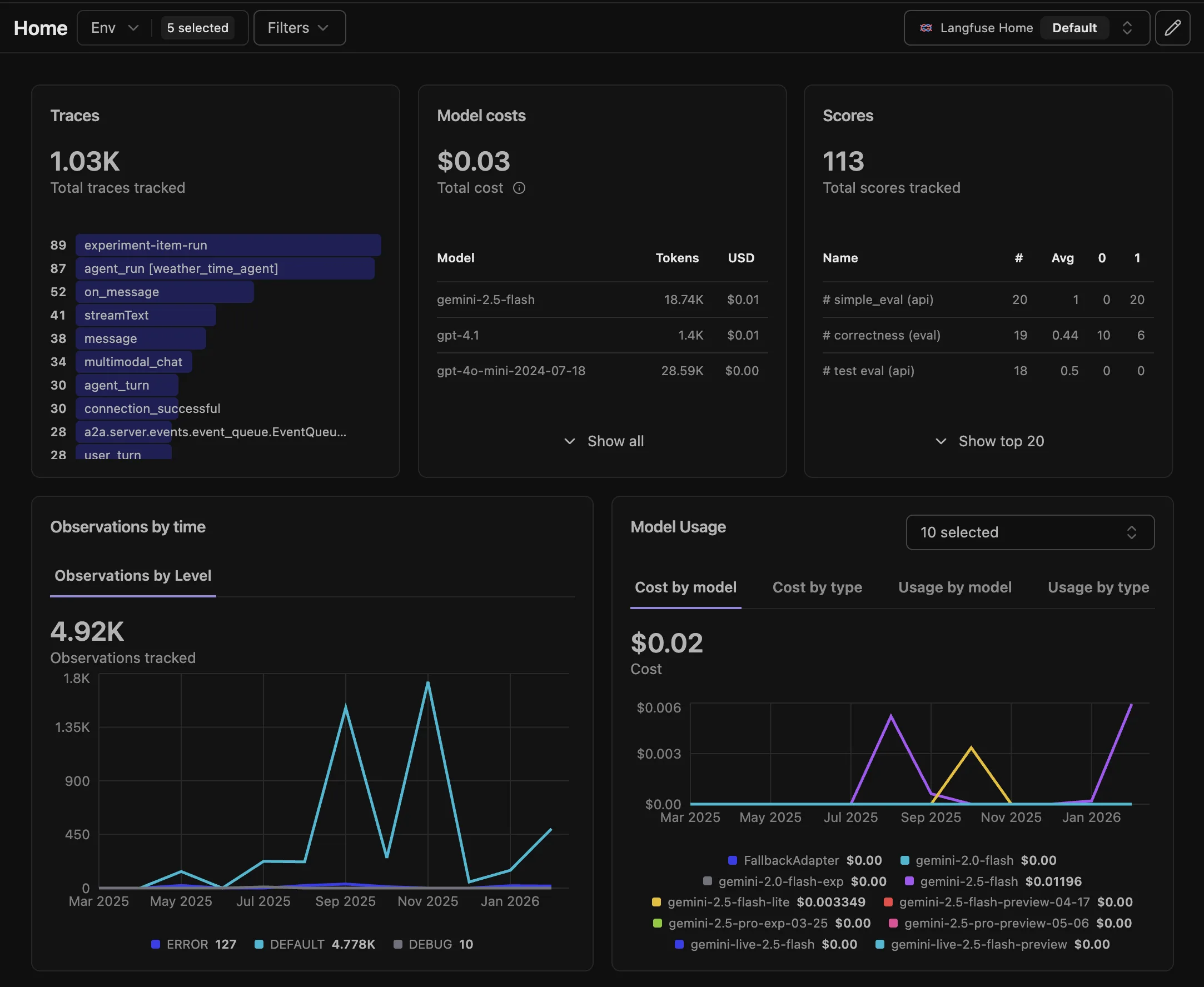Select the on_message trace bar

[x=165, y=292]
